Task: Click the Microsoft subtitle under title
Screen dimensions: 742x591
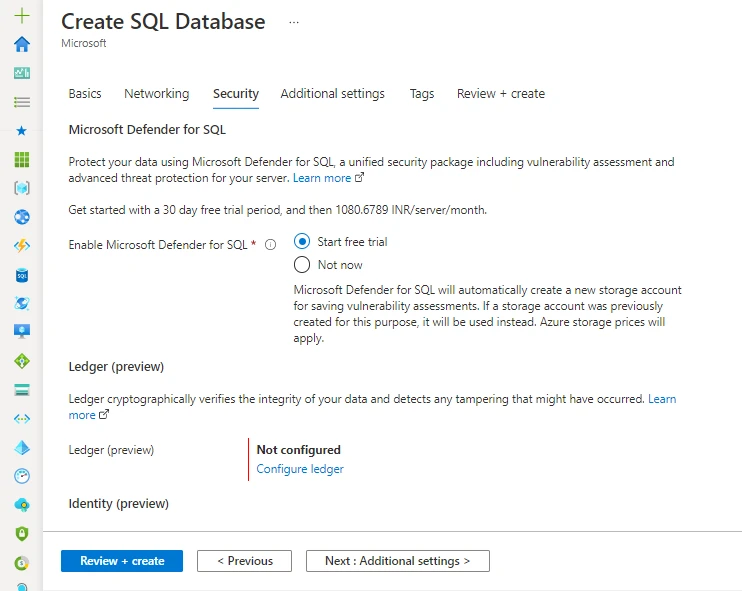Action: (84, 43)
